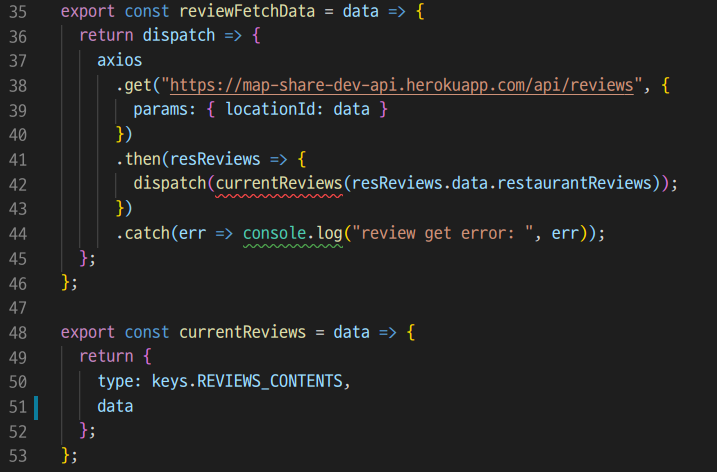
Task: Click the blue modified-line marker at line 51
Action: (x=36, y=408)
